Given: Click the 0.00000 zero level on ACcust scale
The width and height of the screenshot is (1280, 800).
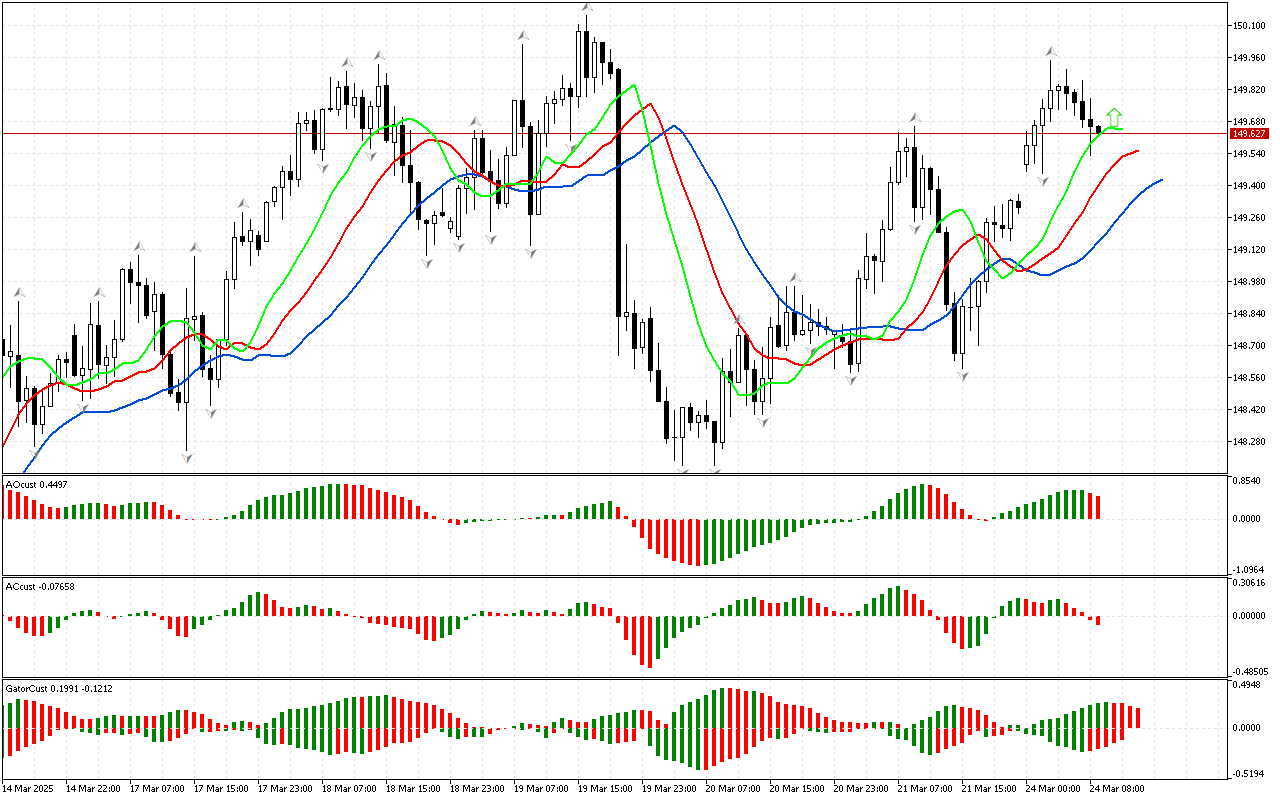Looking at the screenshot, I should pyautogui.click(x=1251, y=616).
